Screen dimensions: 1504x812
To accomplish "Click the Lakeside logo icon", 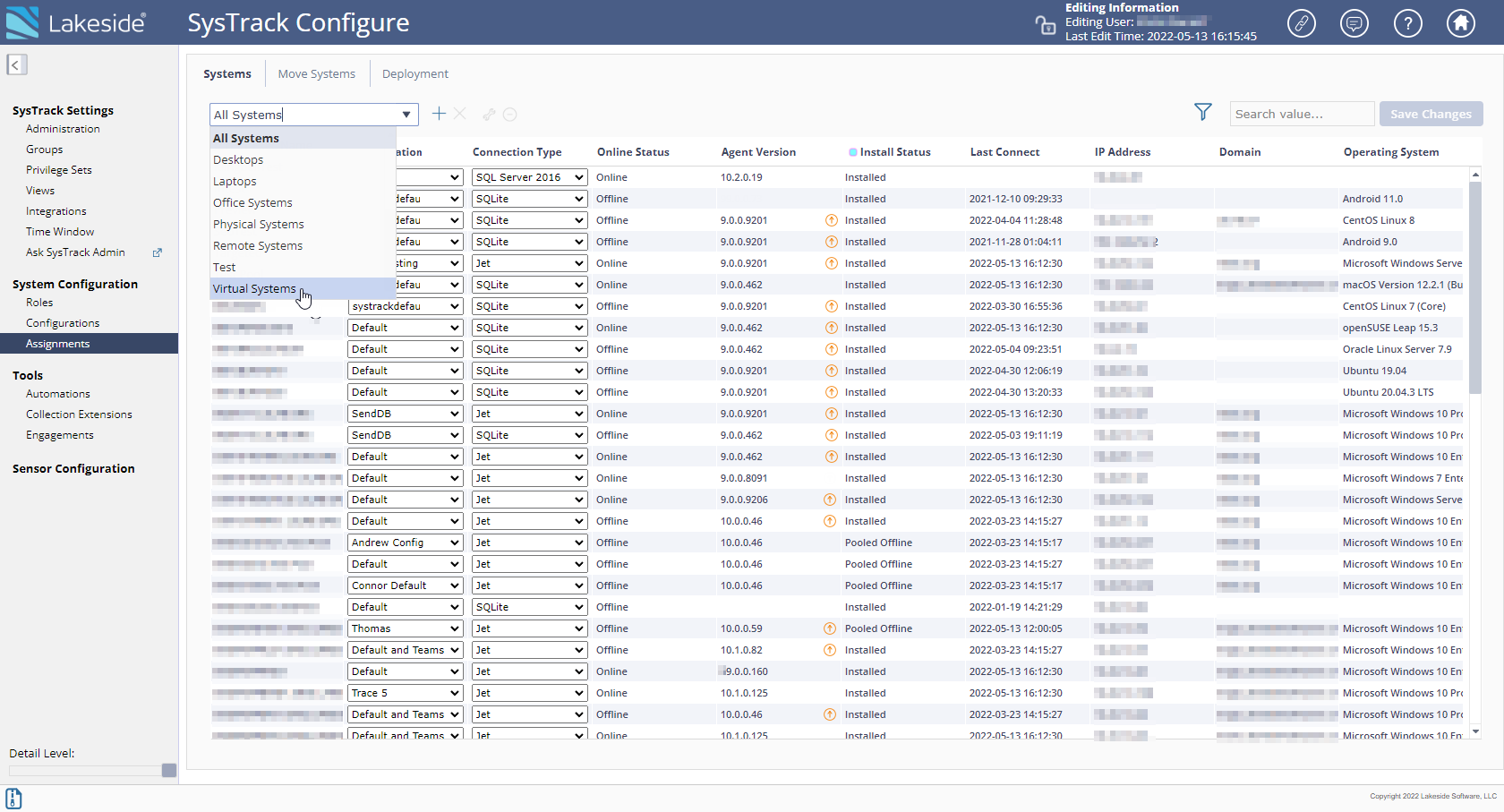I will click(21, 22).
